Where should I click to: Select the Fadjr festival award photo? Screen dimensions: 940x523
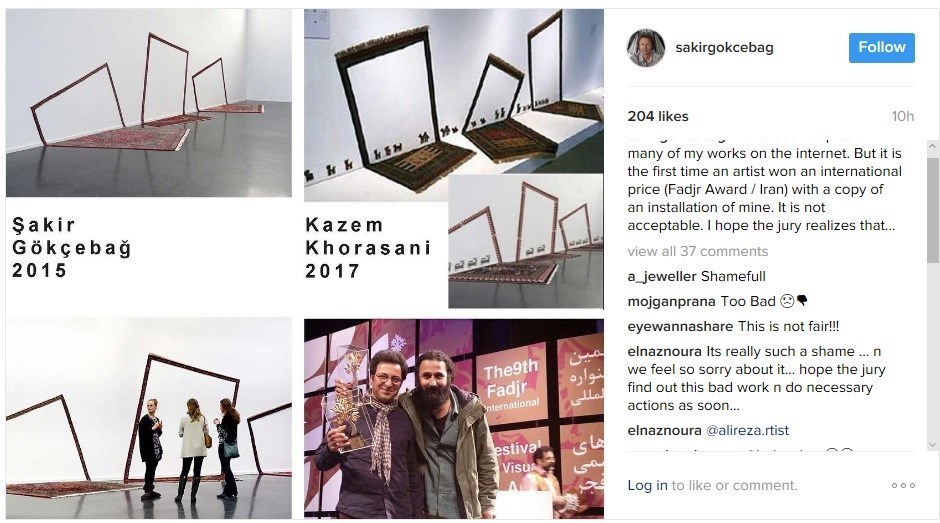(x=454, y=419)
